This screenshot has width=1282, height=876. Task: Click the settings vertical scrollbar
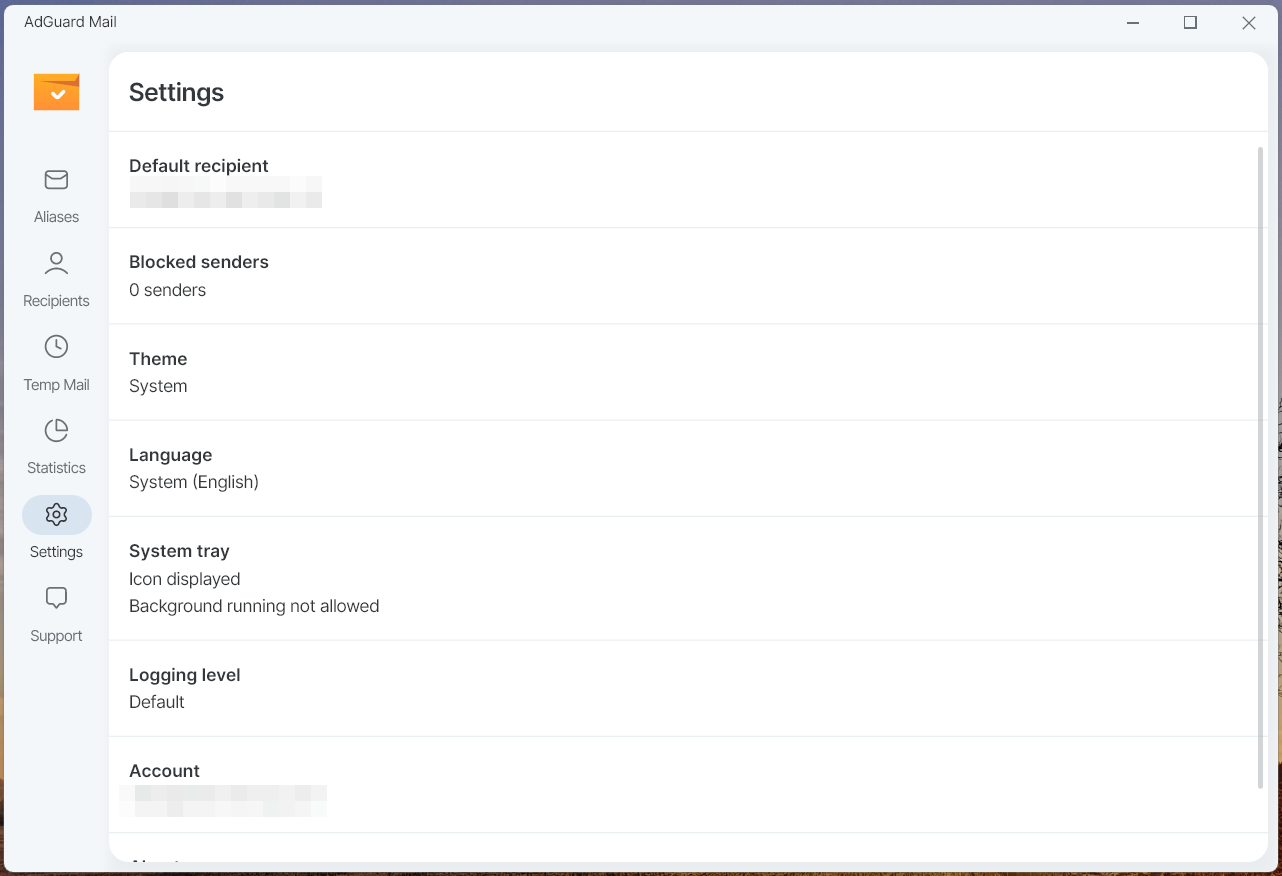coord(1260,468)
